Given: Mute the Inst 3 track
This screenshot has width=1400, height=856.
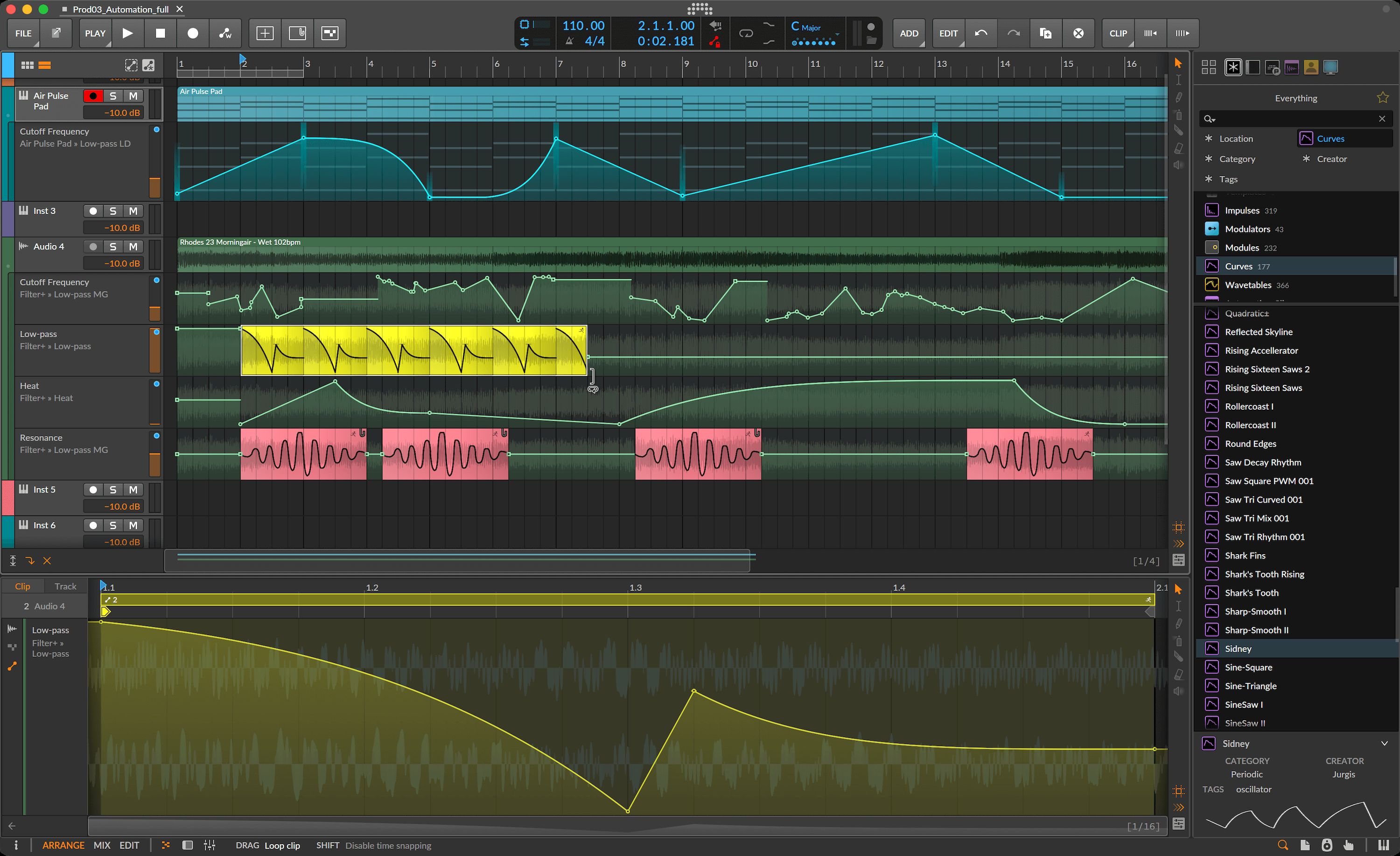Looking at the screenshot, I should [x=133, y=211].
